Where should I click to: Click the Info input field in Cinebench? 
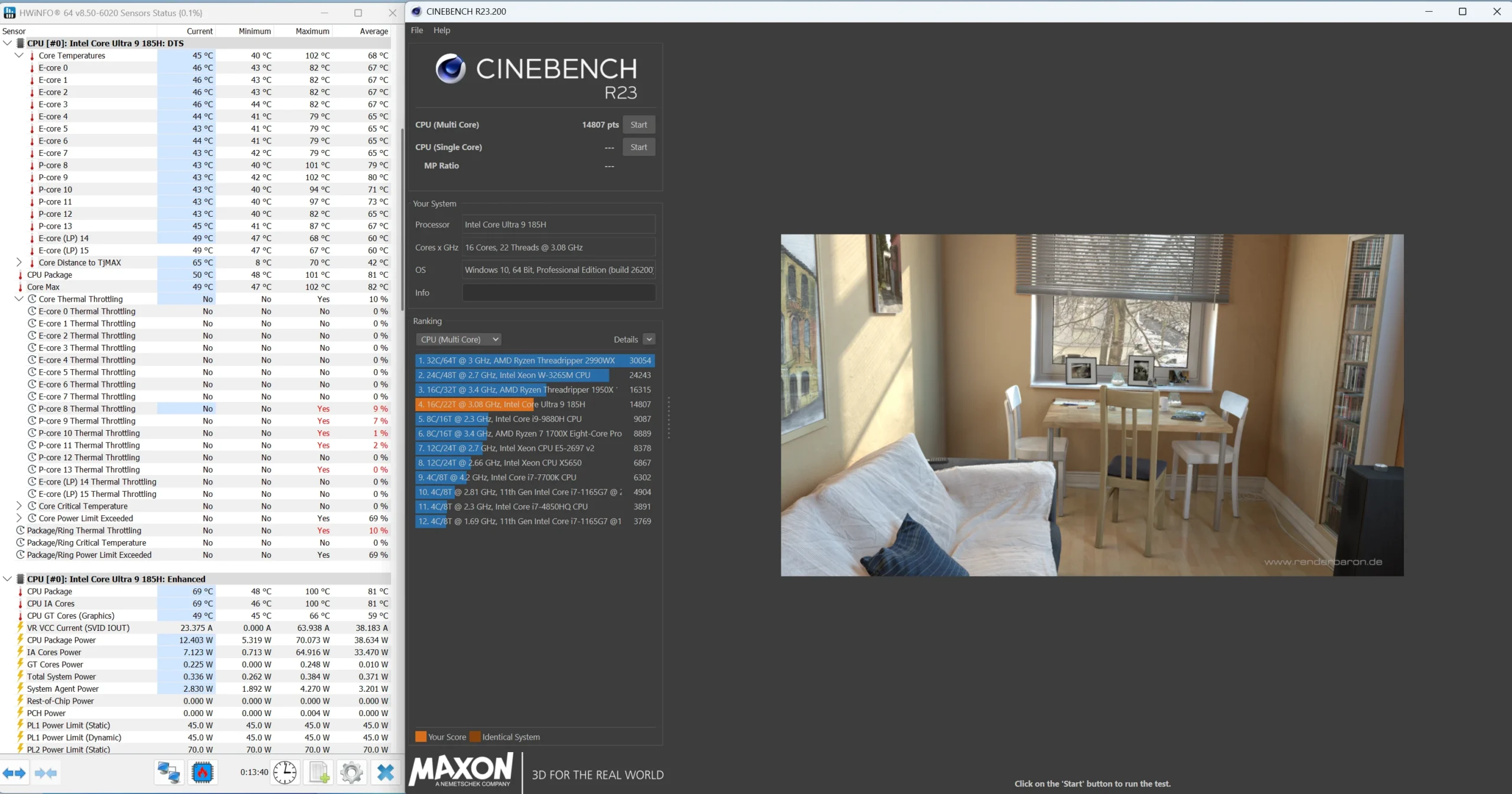coord(559,292)
